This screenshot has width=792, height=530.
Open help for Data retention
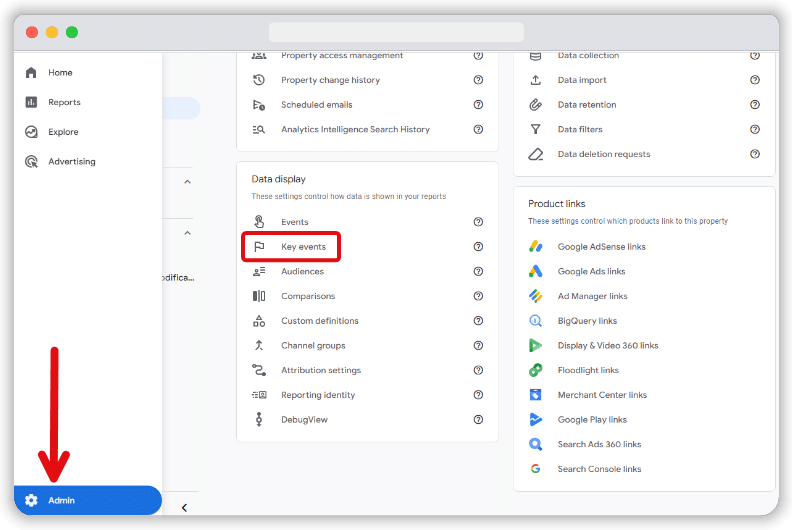pos(755,105)
